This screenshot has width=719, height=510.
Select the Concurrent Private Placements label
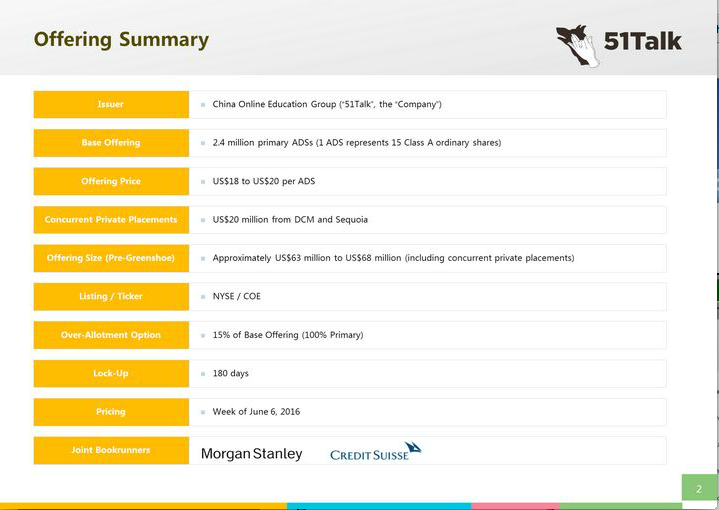111,220
